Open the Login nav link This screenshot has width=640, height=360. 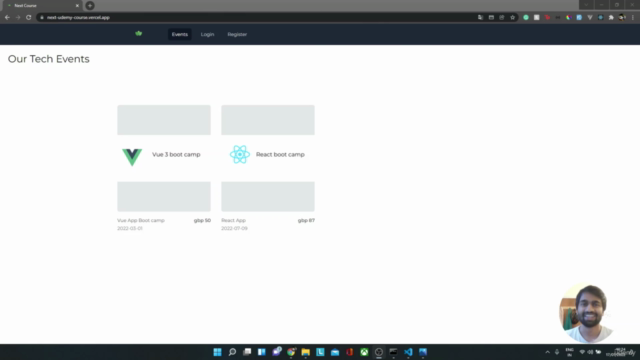click(x=207, y=34)
